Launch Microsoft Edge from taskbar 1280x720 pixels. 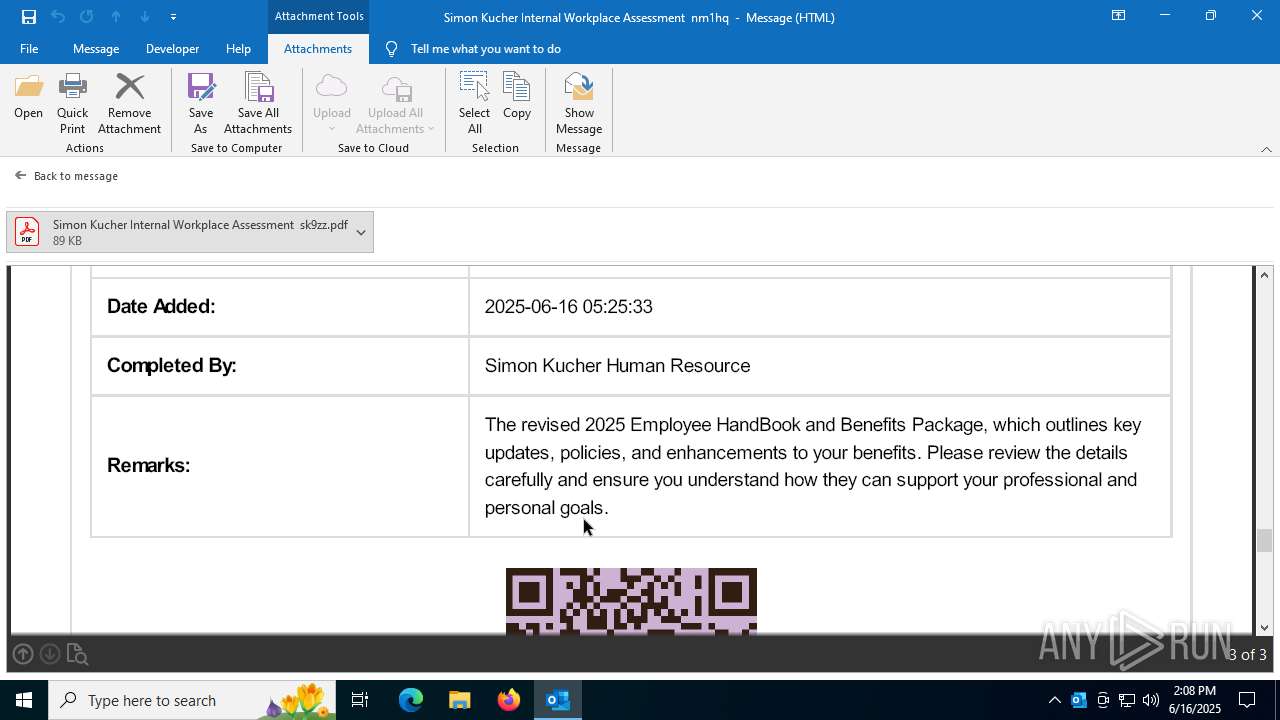[x=411, y=700]
